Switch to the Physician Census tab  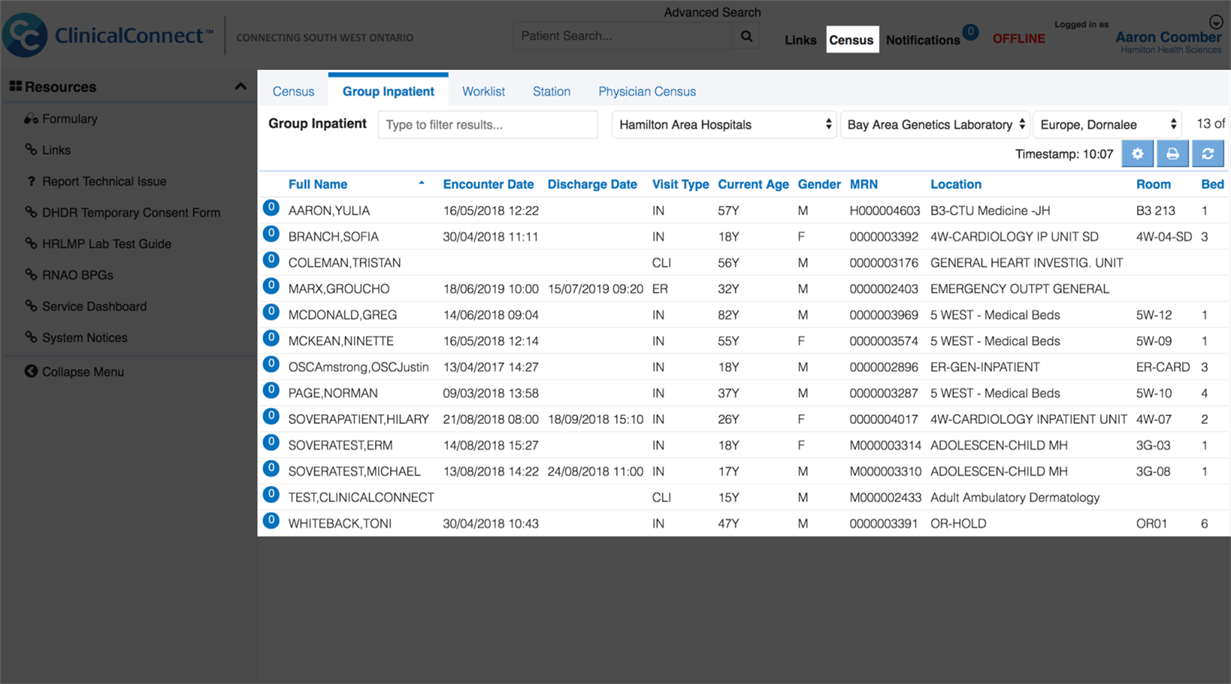click(647, 91)
